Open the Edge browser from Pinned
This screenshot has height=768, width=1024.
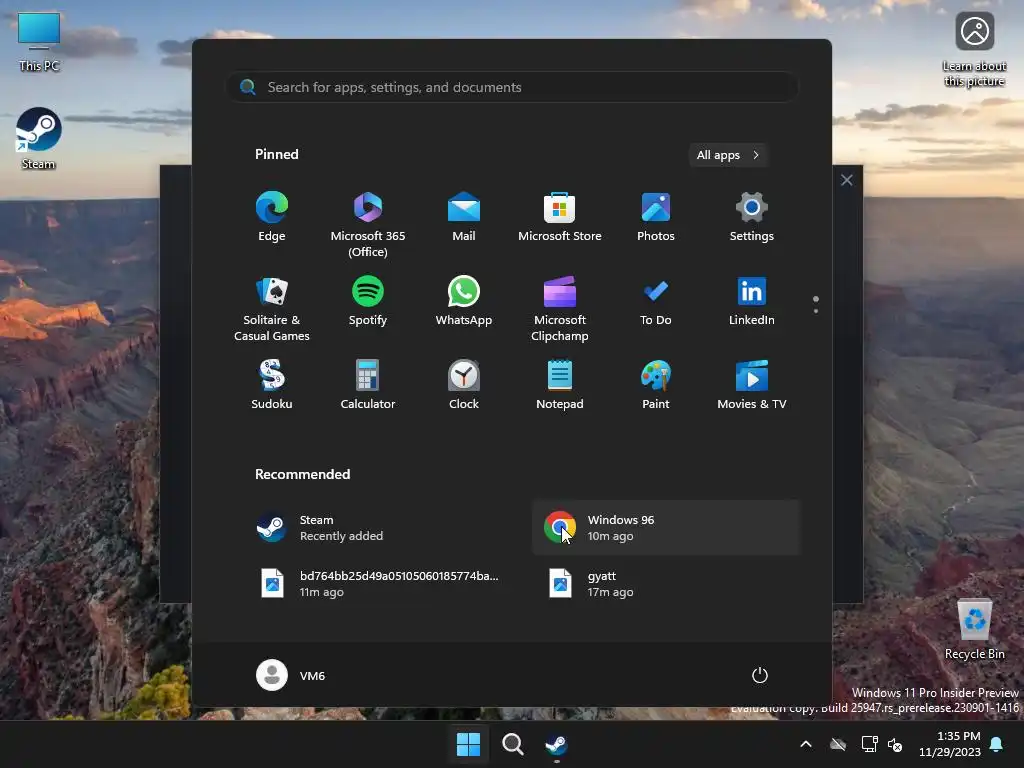click(272, 217)
